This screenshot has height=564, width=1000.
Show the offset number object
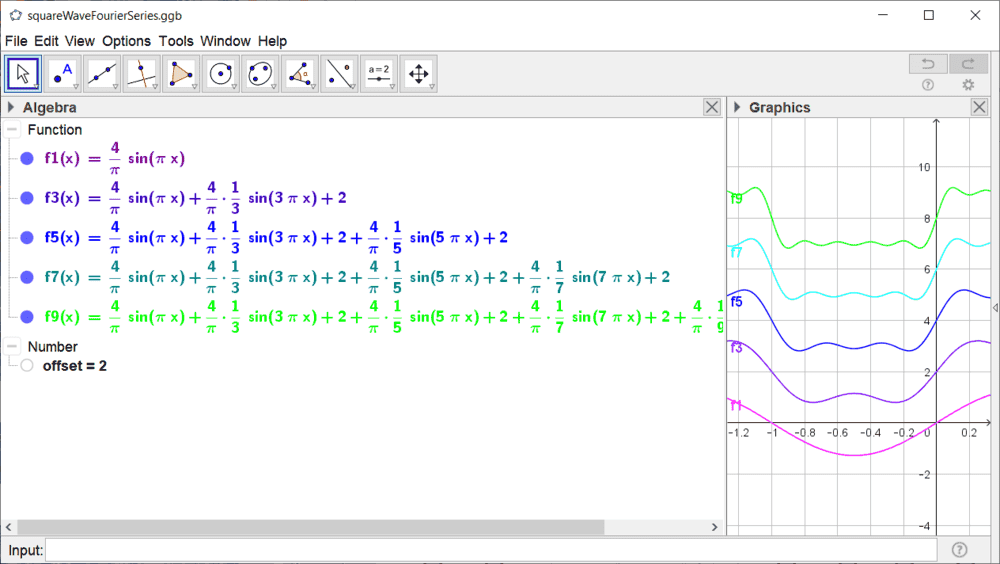(x=27, y=366)
